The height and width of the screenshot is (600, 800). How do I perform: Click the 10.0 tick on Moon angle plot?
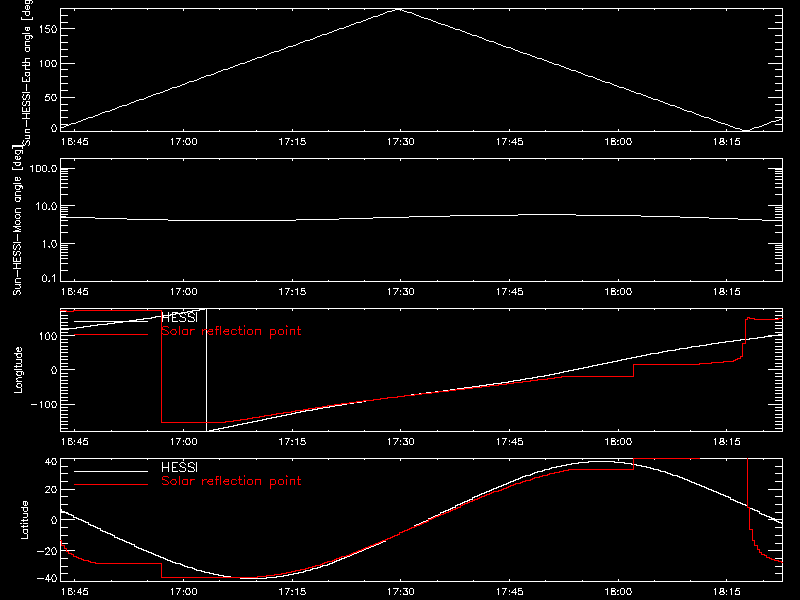coord(46,207)
